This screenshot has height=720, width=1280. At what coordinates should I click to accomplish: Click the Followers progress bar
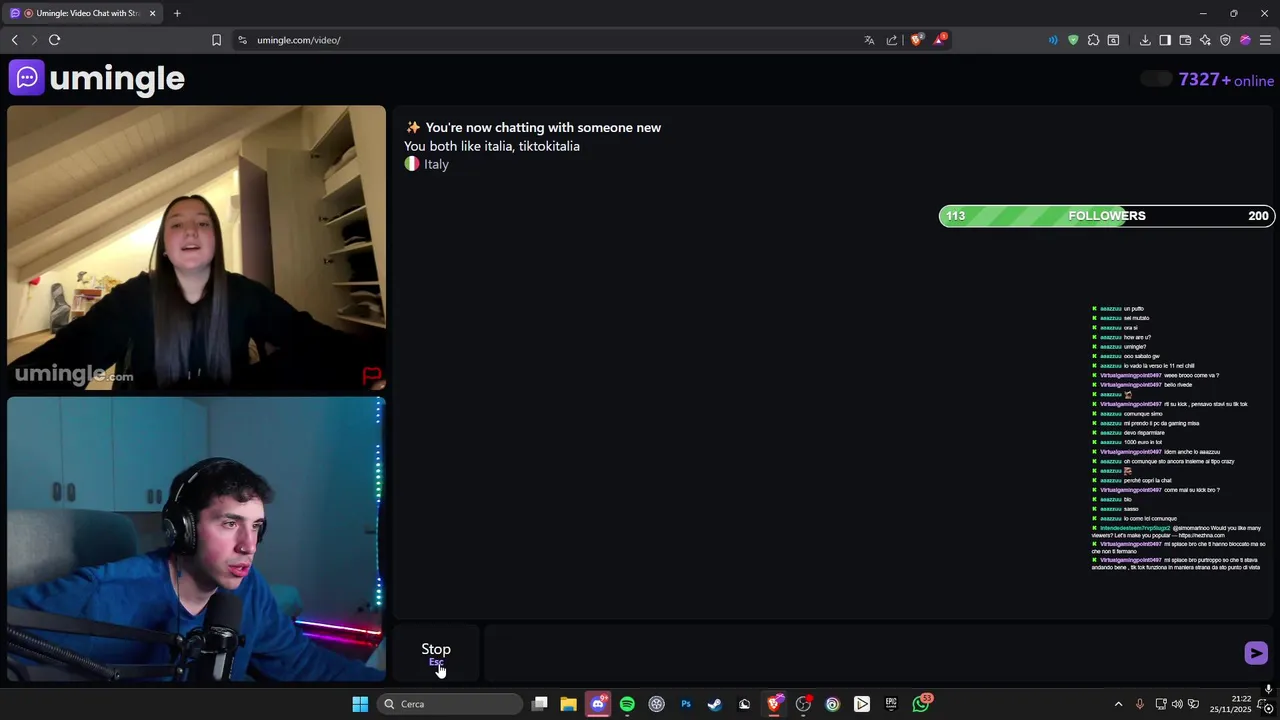(1107, 216)
